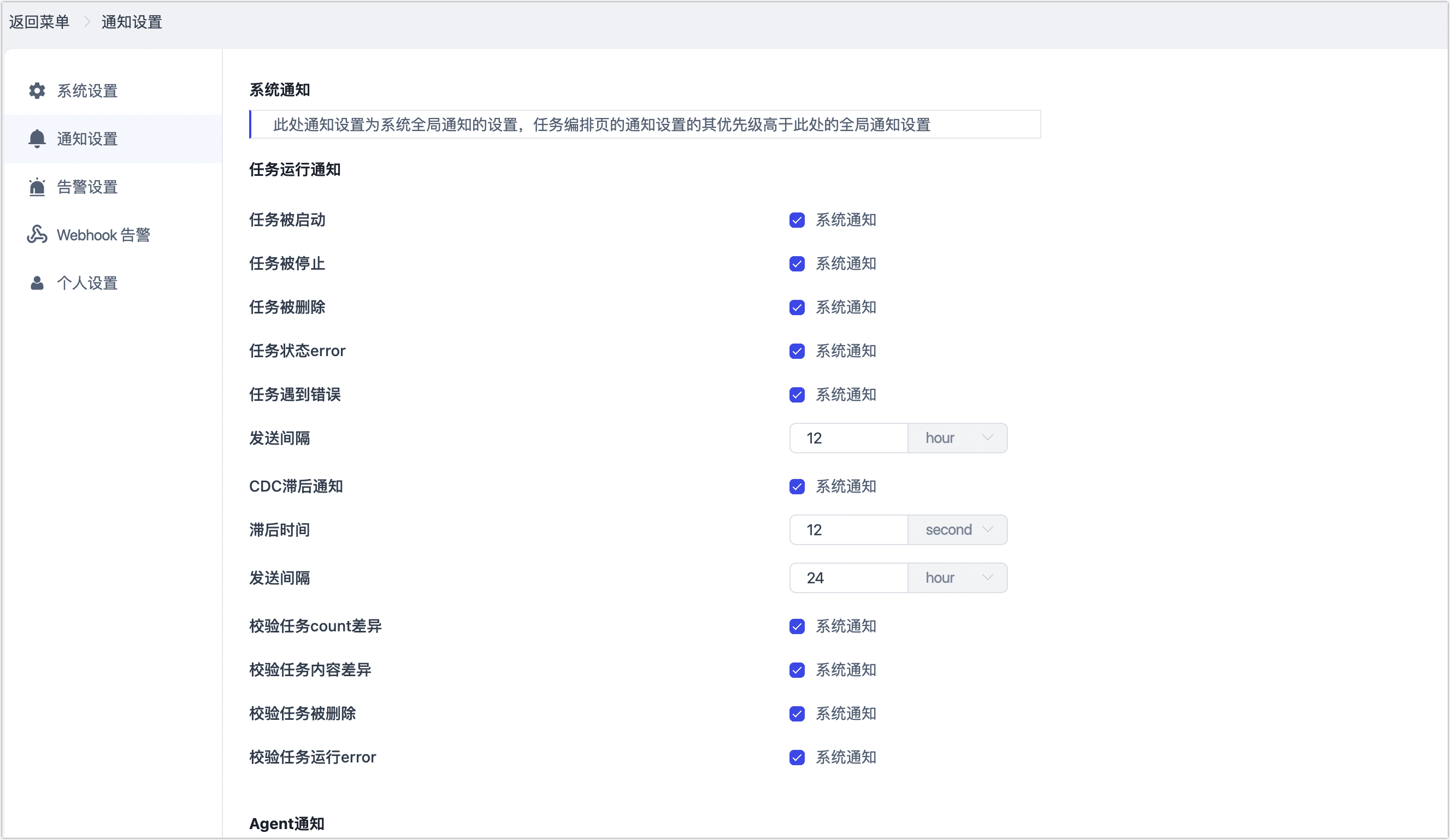Uncheck 系统通知 for 校验任务运行error
Image resolution: width=1450 pixels, height=840 pixels.
coord(797,758)
